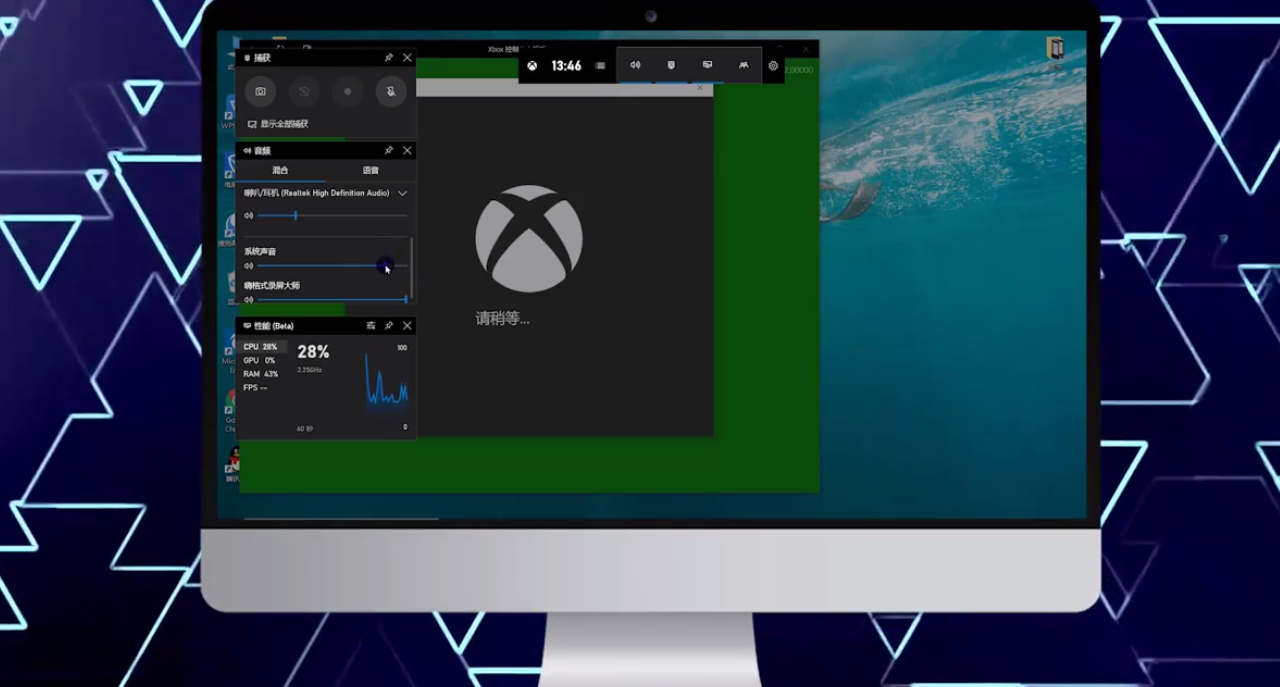
Task: Click the 请稍等 please wait text
Action: click(x=503, y=319)
